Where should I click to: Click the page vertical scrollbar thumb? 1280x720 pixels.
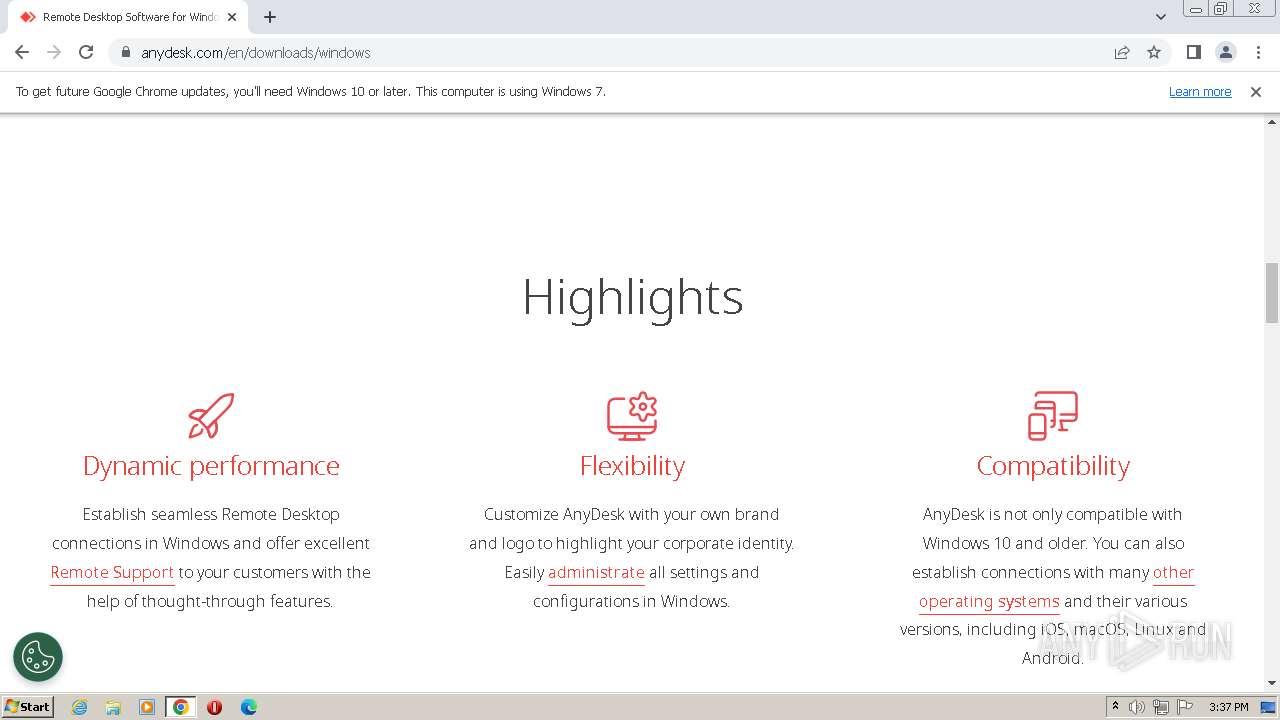click(x=1272, y=293)
